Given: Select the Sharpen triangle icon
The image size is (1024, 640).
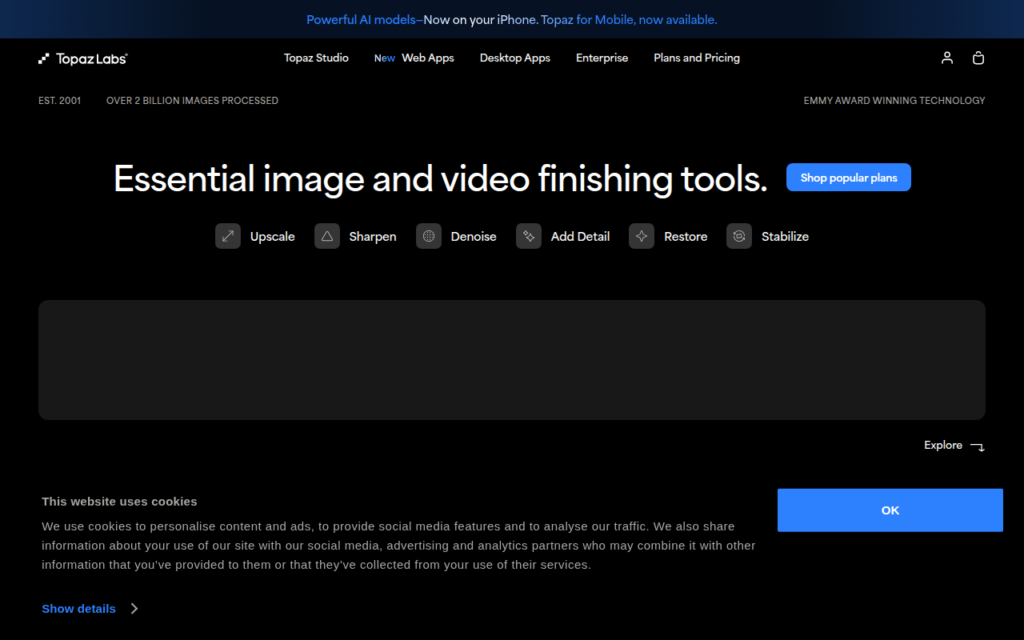Looking at the screenshot, I should (x=327, y=236).
